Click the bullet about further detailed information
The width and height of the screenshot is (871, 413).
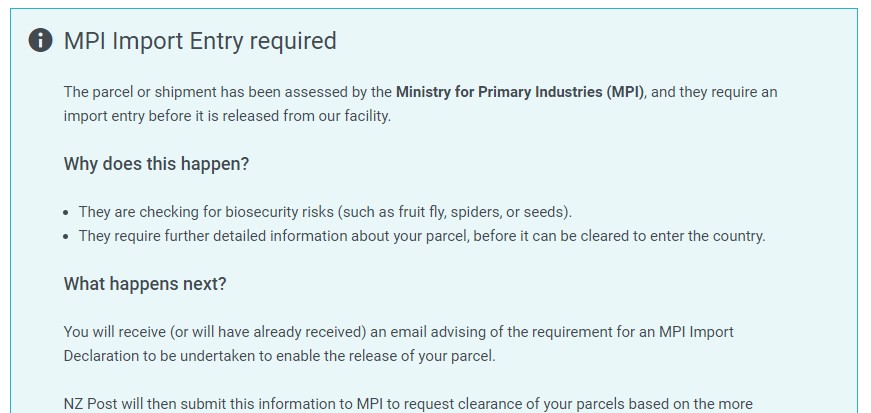pyautogui.click(x=421, y=236)
